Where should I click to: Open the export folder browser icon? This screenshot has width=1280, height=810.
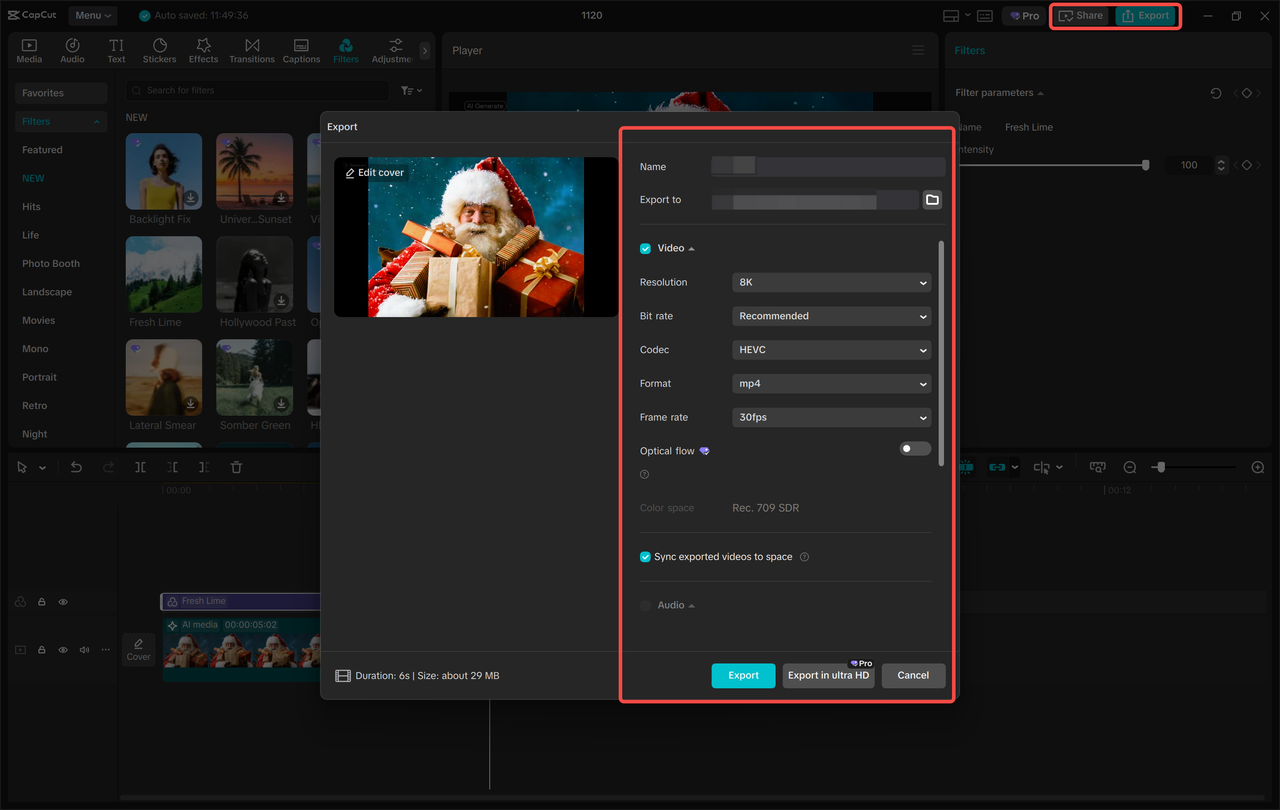pos(931,199)
